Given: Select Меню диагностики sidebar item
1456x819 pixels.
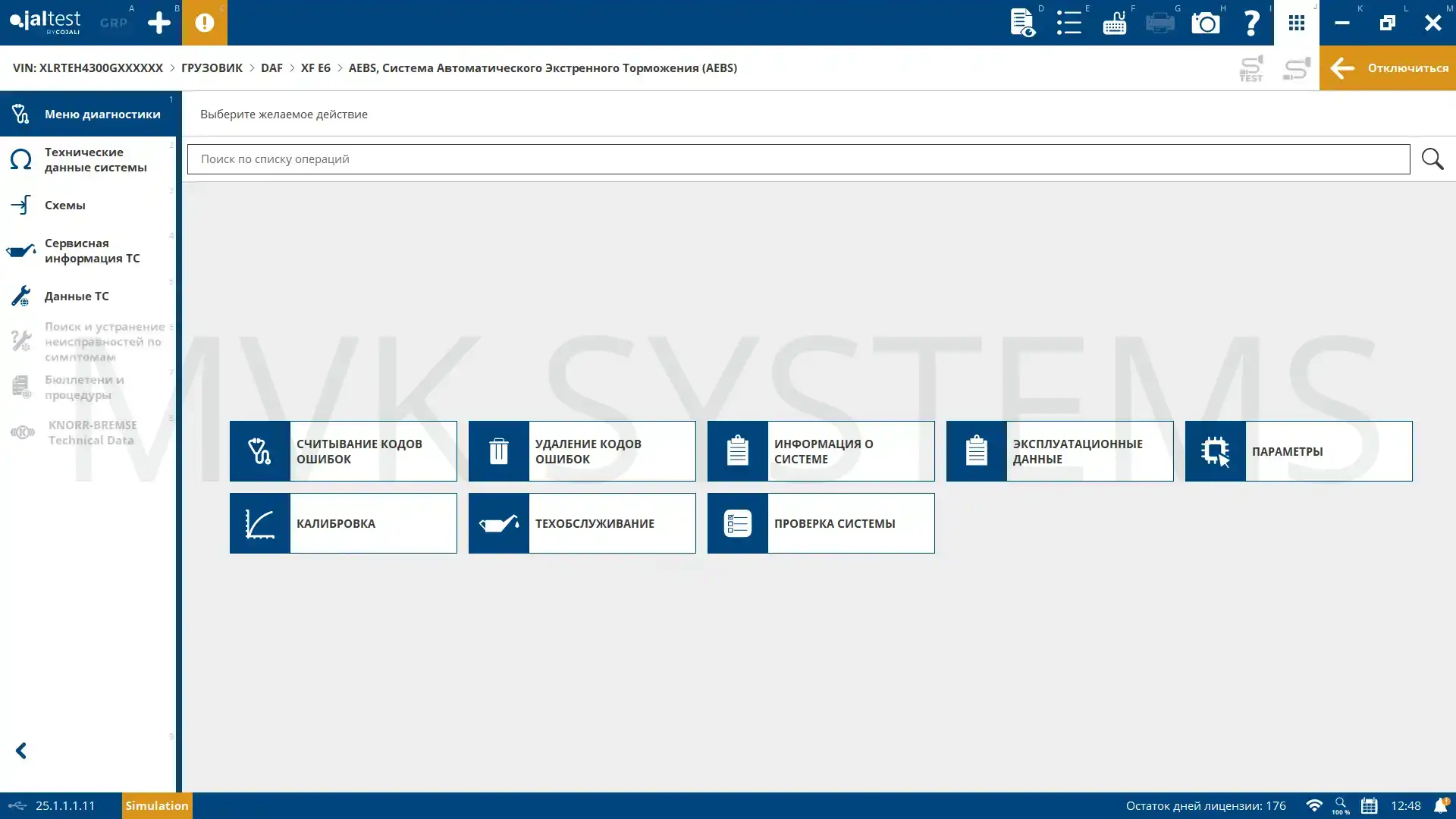Looking at the screenshot, I should [88, 114].
